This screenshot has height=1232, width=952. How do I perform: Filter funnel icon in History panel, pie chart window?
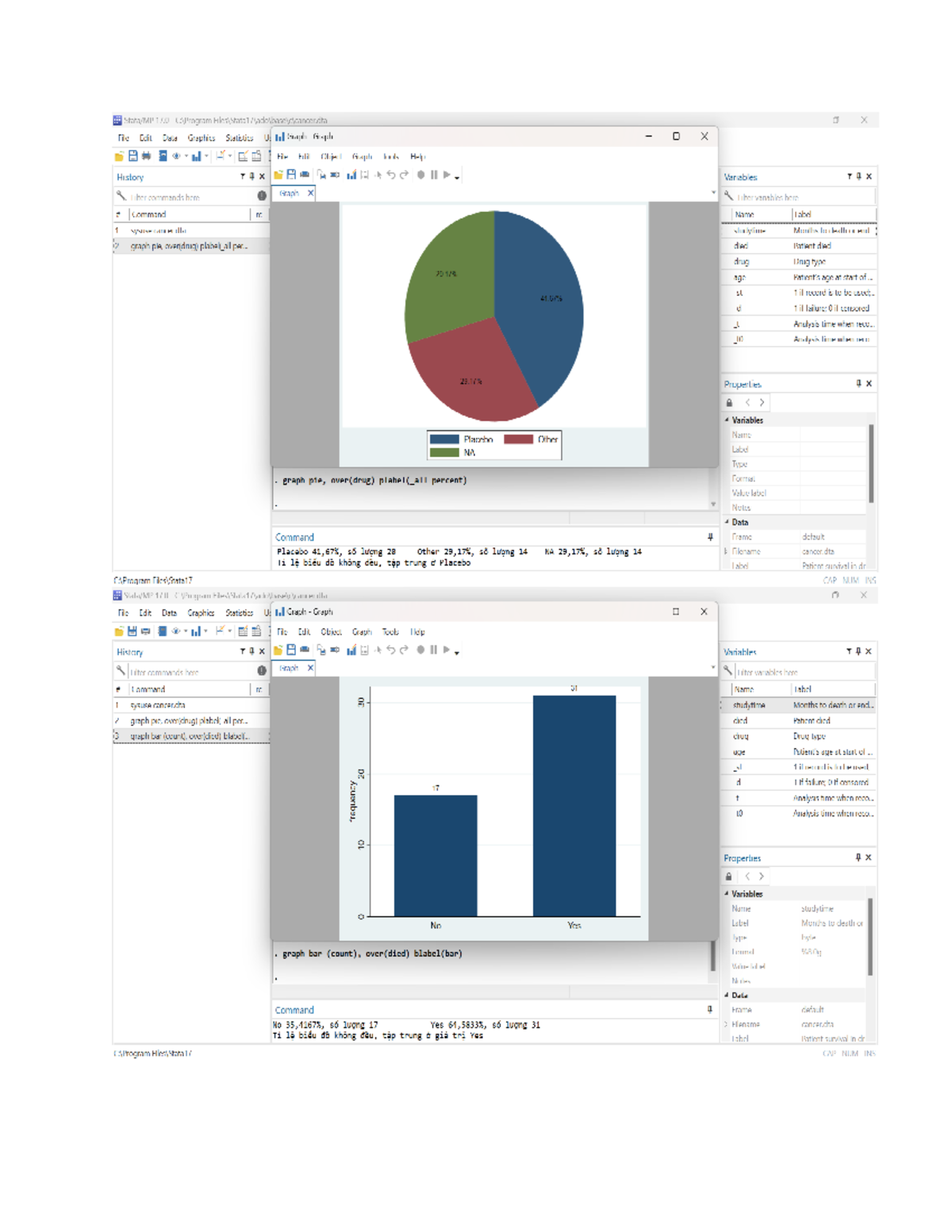[x=243, y=177]
